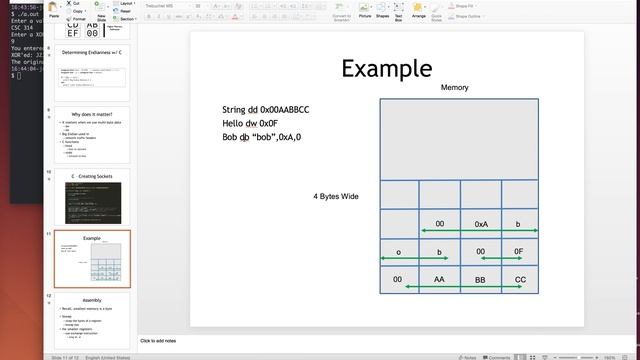Click the Format painter button
Viewport: 640px width, 360px height.
click(76, 19)
